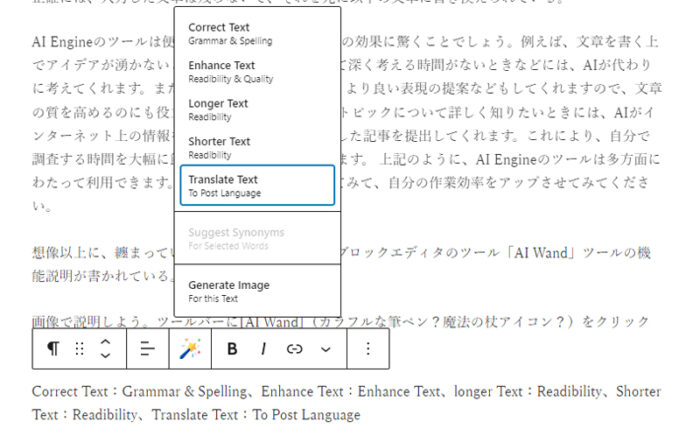Move block down with the down arrow
This screenshot has height=436, width=700.
[x=105, y=356]
